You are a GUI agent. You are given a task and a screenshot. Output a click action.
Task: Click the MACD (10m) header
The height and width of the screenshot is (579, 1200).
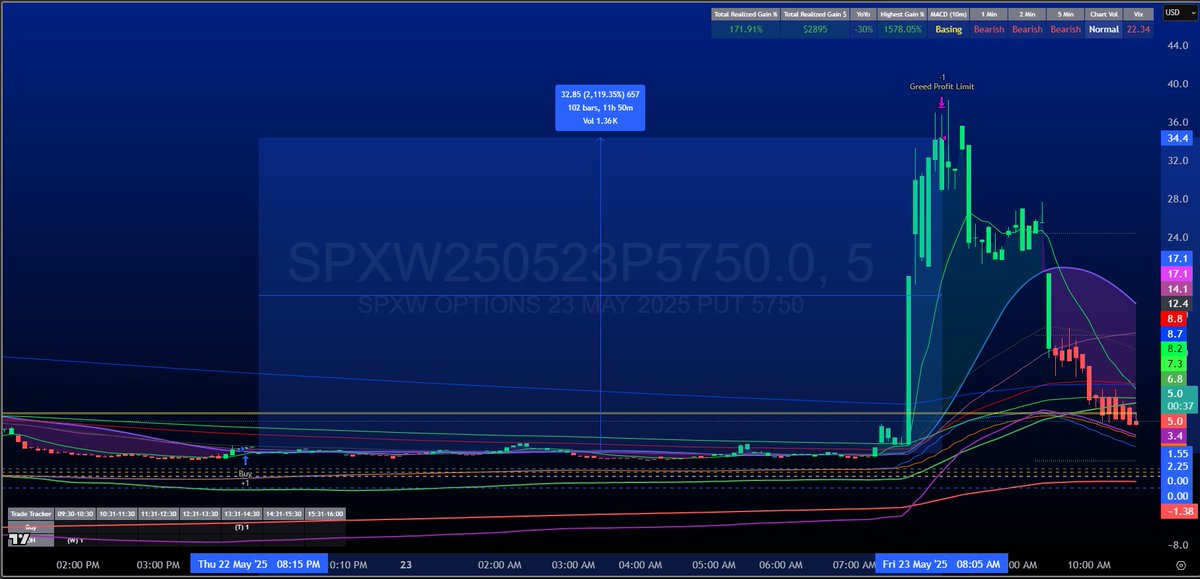(x=948, y=14)
